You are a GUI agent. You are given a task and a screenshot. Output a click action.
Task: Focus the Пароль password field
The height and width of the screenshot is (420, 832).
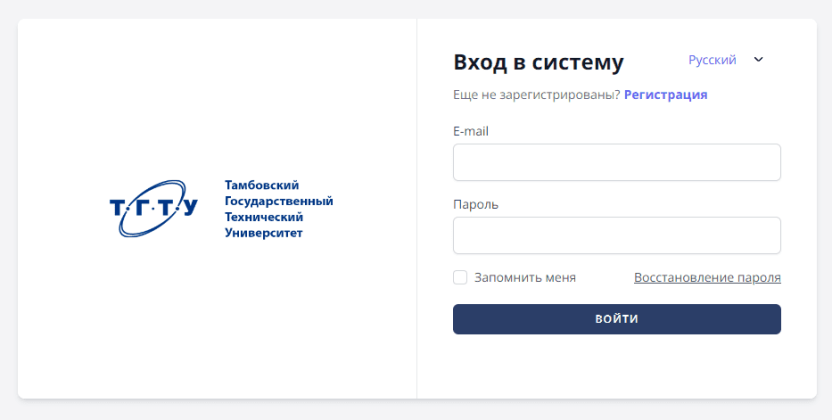click(616, 236)
